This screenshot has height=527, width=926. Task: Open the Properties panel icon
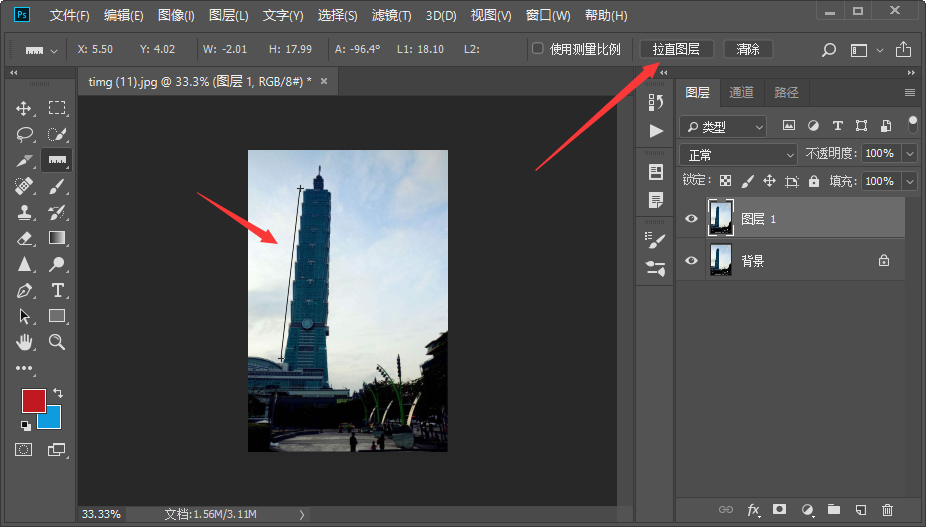point(656,172)
